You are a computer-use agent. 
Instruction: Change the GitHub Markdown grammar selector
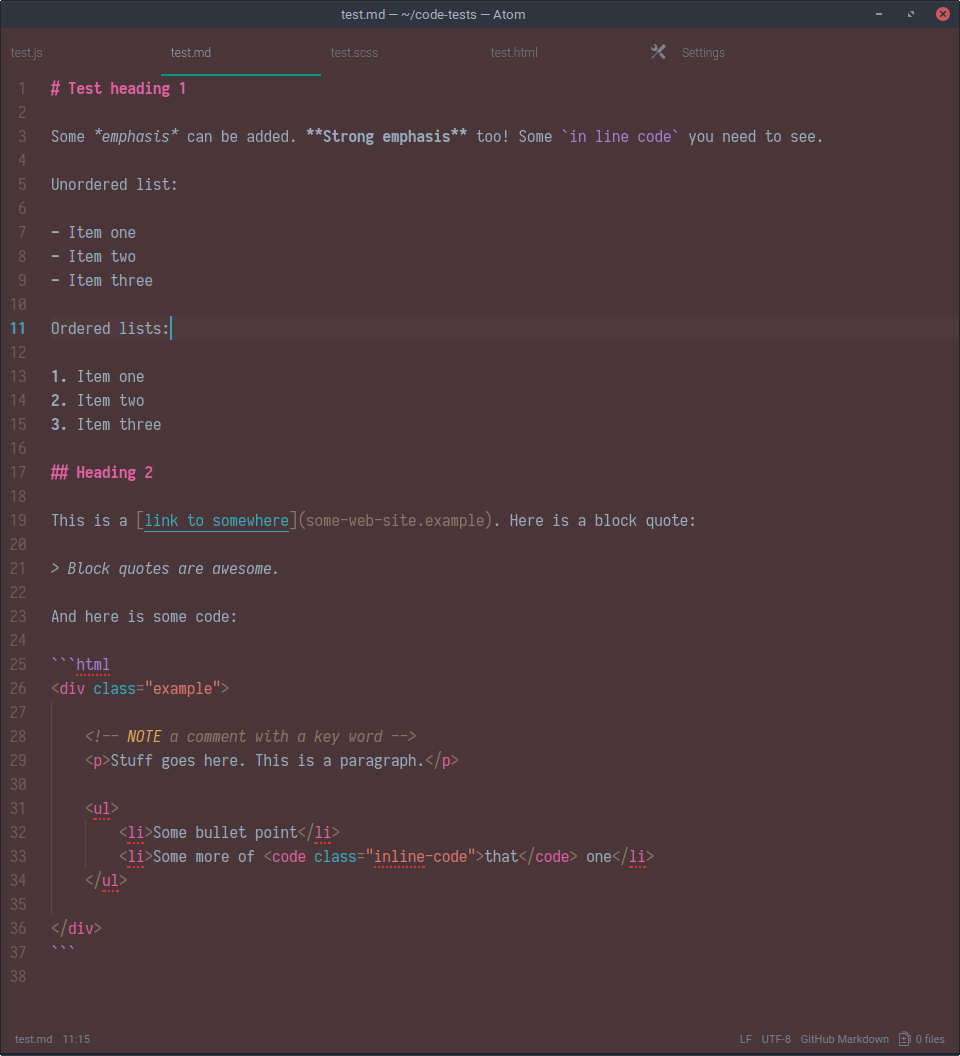844,1039
